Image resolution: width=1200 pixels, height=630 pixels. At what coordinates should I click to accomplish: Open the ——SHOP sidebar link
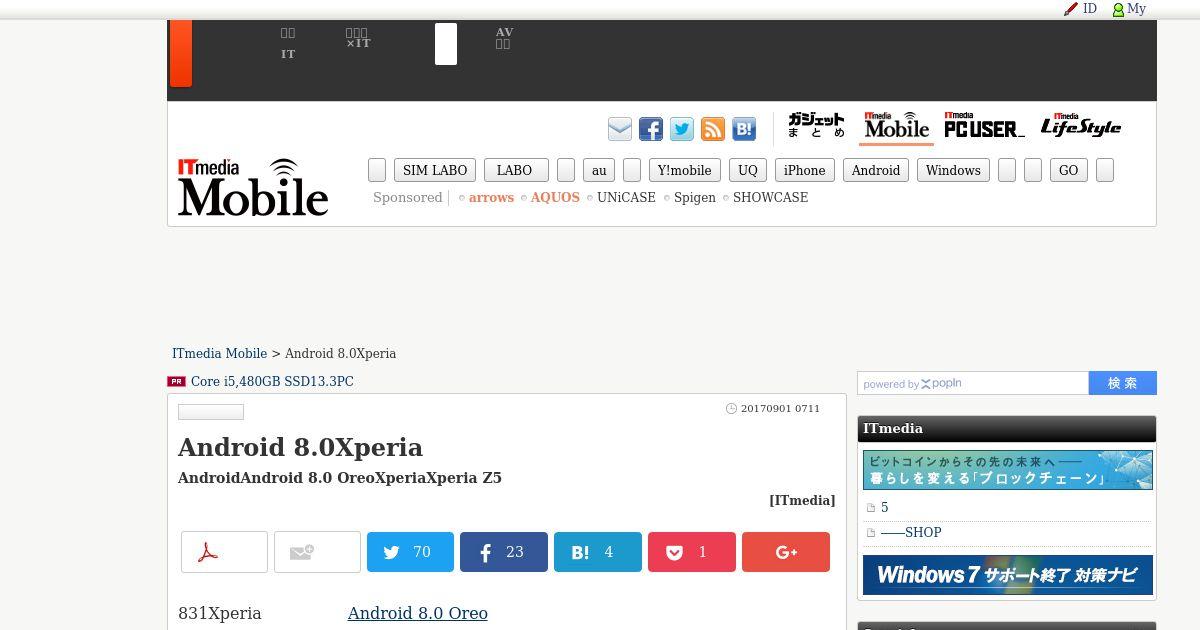(x=911, y=532)
